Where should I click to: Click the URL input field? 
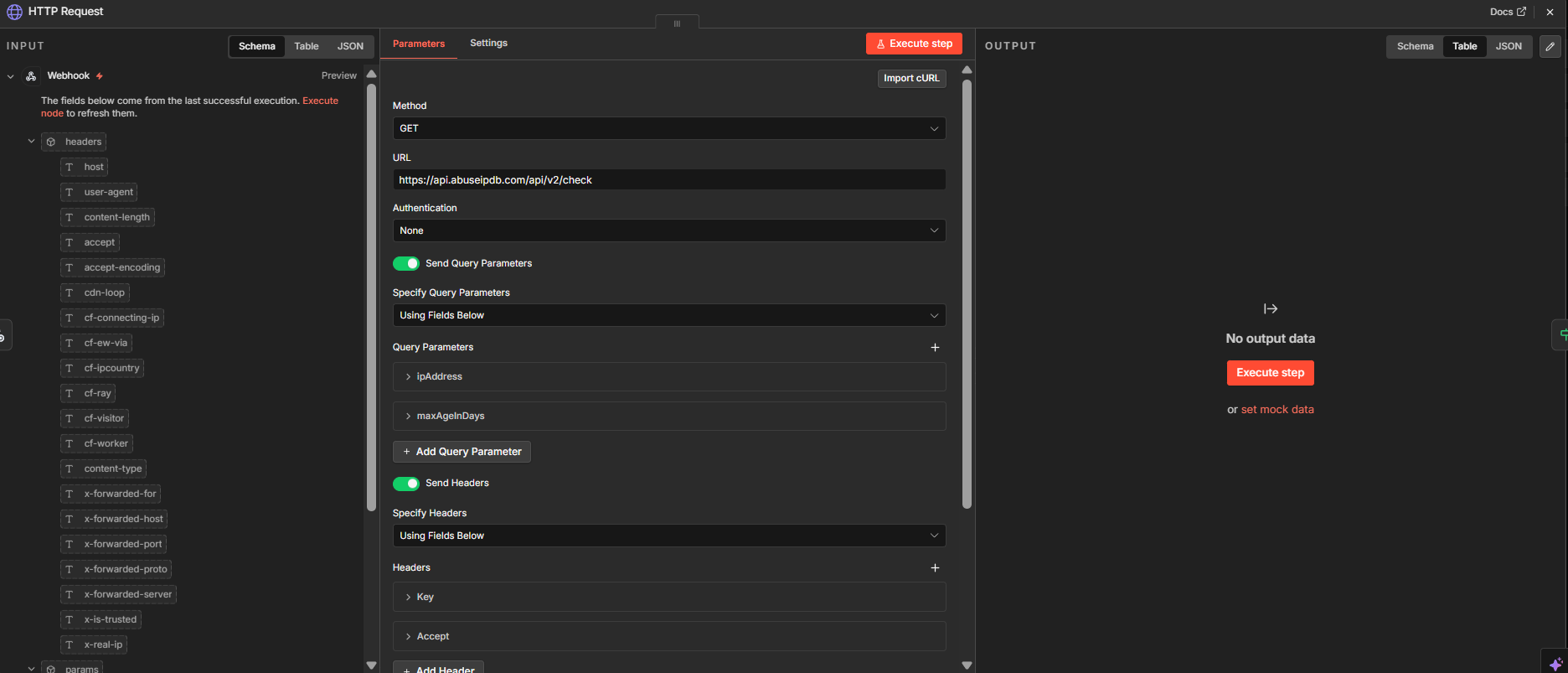point(669,180)
